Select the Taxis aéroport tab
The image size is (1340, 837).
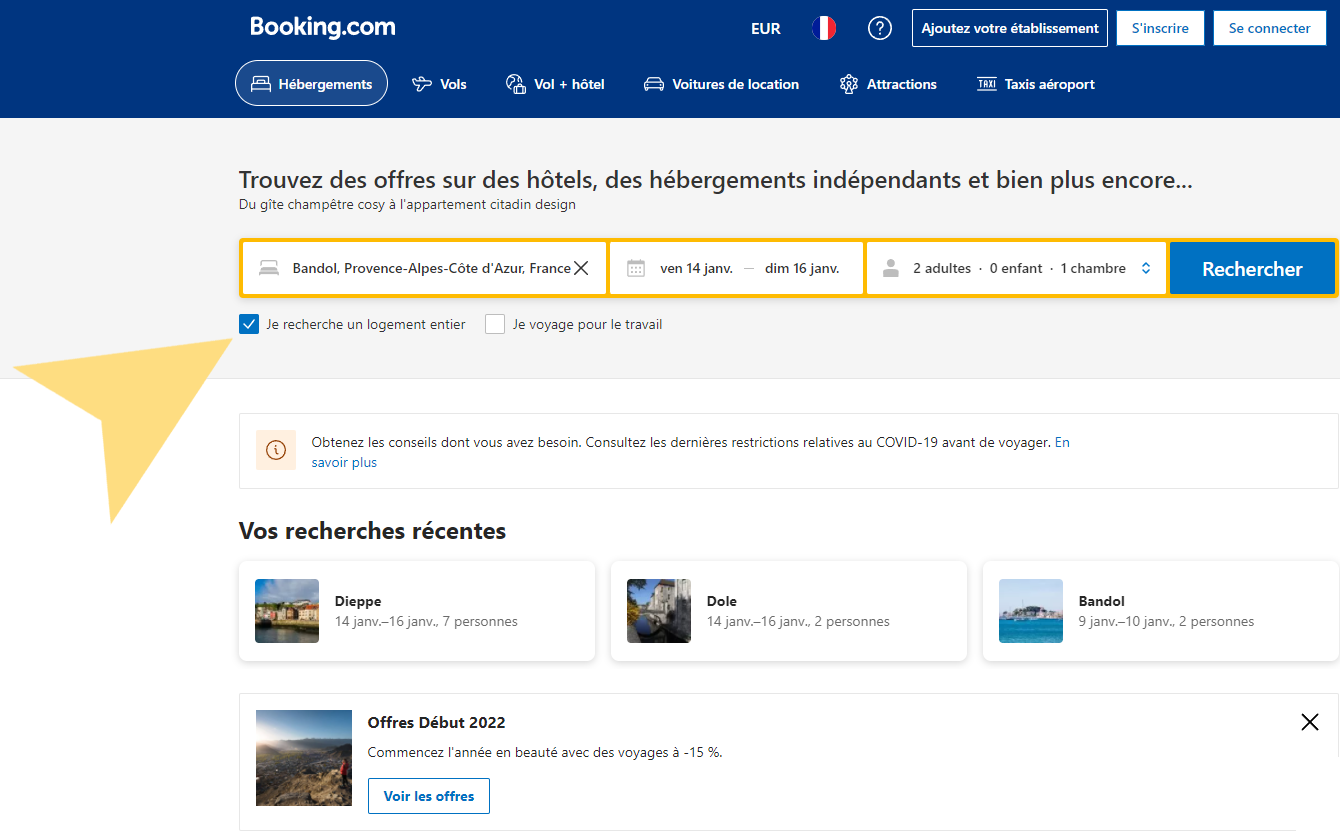click(x=1035, y=84)
